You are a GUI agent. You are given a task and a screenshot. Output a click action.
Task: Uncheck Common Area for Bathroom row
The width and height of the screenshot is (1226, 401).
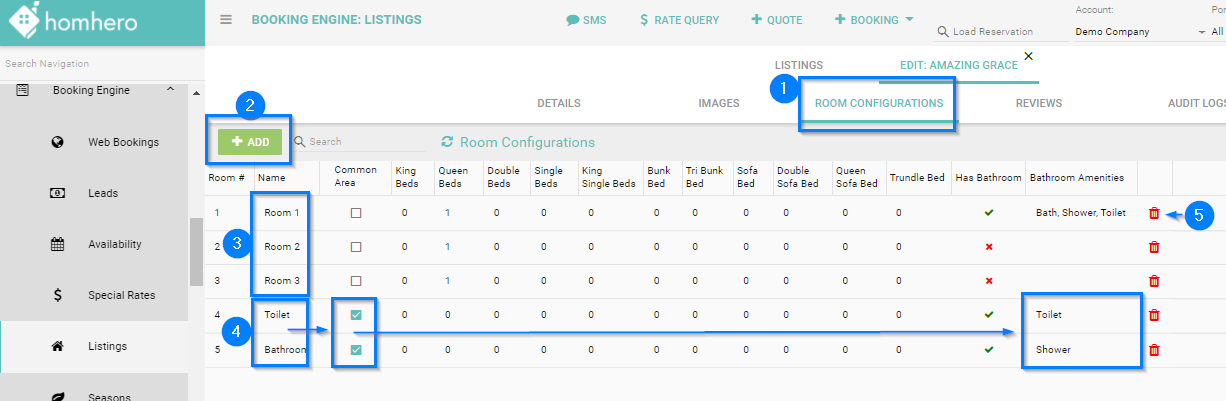[356, 350]
